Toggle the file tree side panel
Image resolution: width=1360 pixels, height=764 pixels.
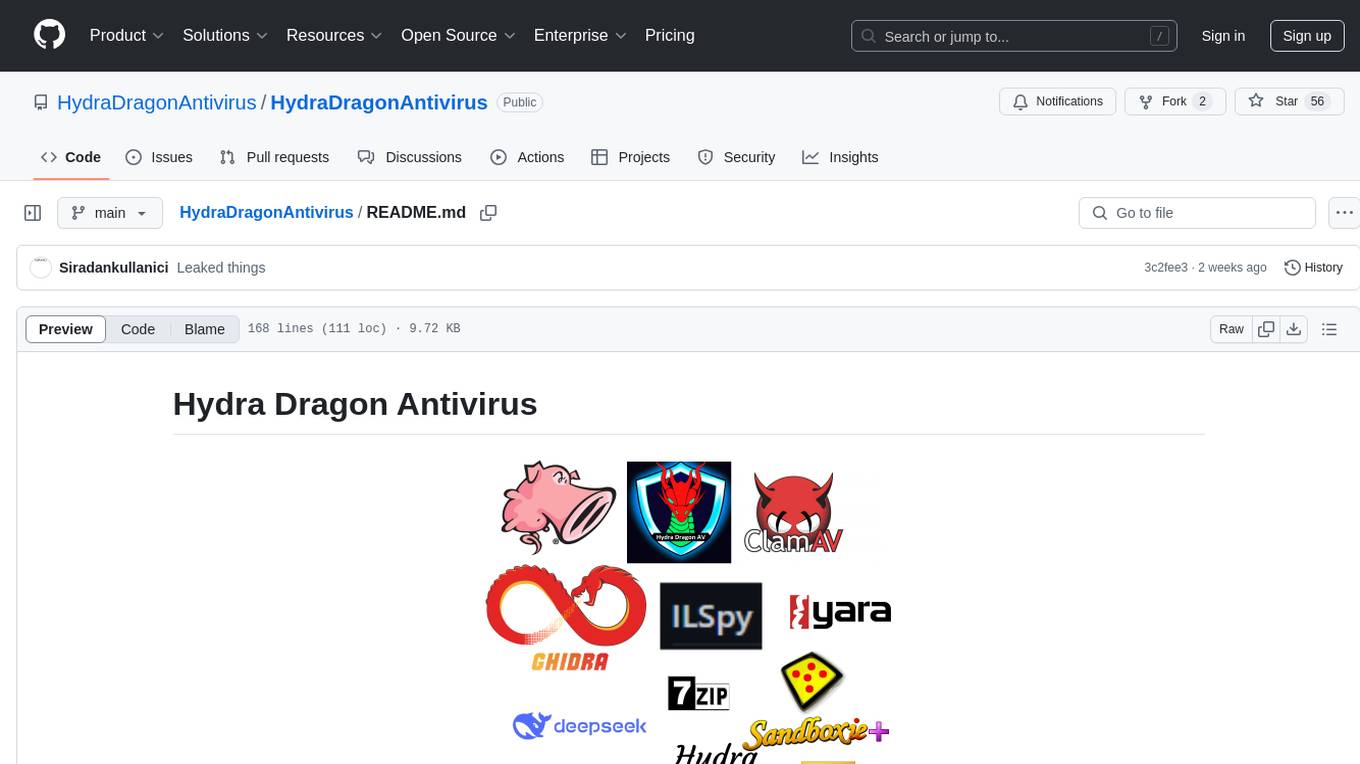pyautogui.click(x=33, y=213)
